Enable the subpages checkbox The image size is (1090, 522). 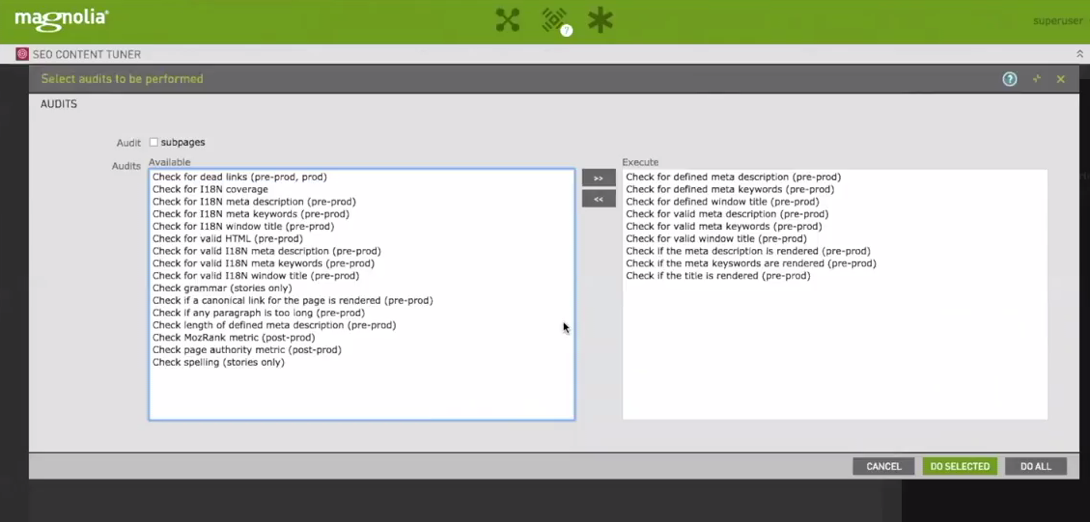[x=154, y=142]
